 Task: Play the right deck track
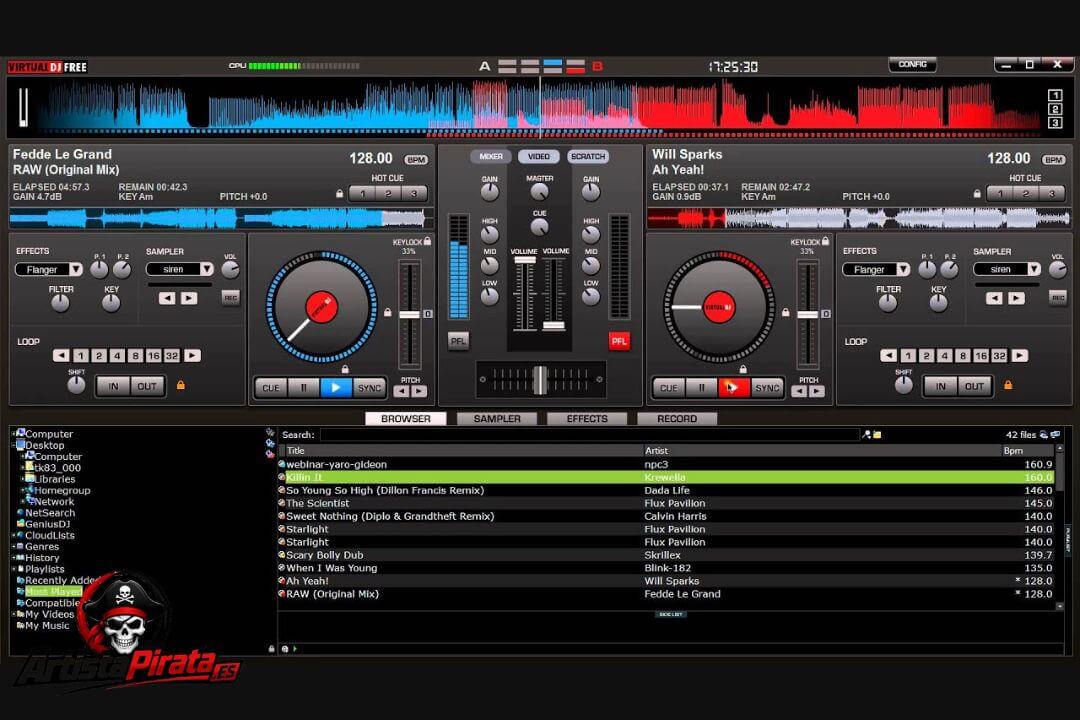click(x=734, y=388)
